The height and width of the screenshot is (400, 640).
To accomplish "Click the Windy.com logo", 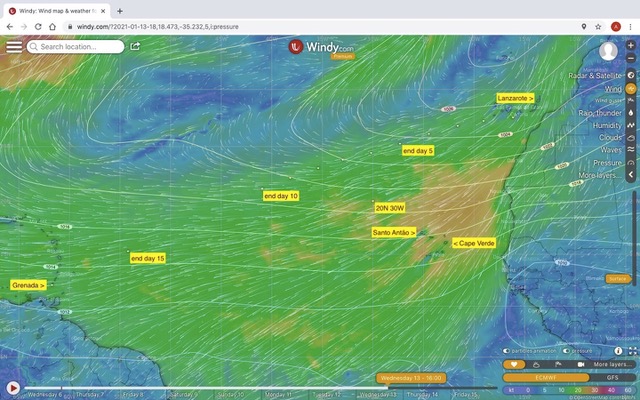I will tap(321, 46).
